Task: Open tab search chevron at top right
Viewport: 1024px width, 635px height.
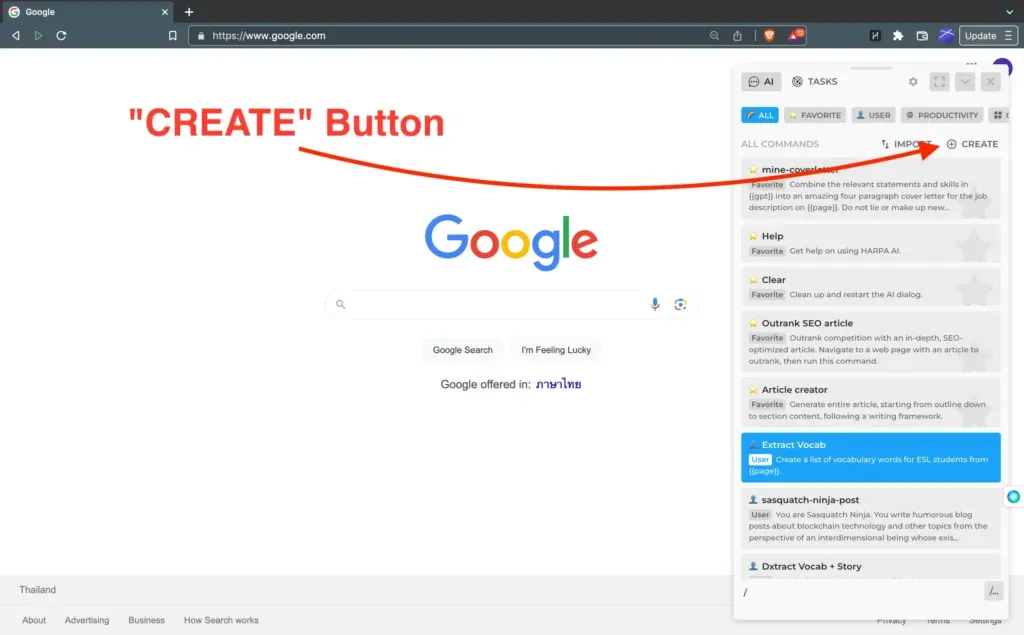Action: [x=1010, y=12]
